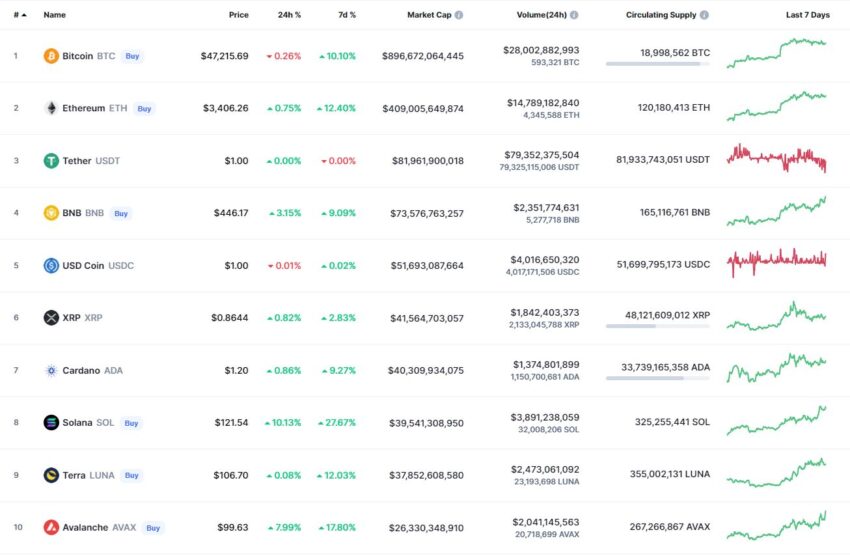Click Last 7 Days column header

click(x=808, y=15)
